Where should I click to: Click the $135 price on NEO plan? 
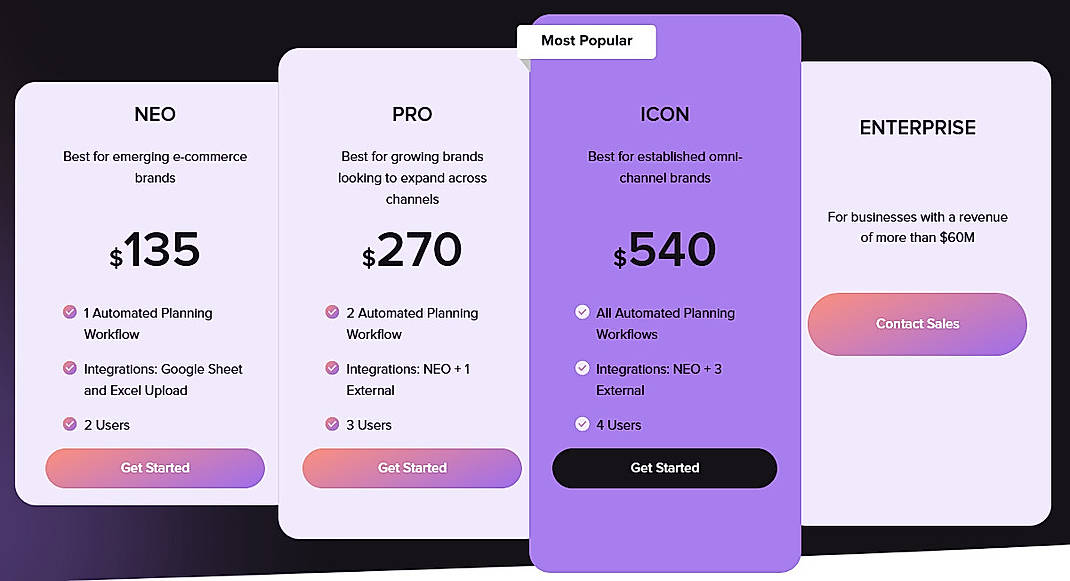(x=155, y=251)
